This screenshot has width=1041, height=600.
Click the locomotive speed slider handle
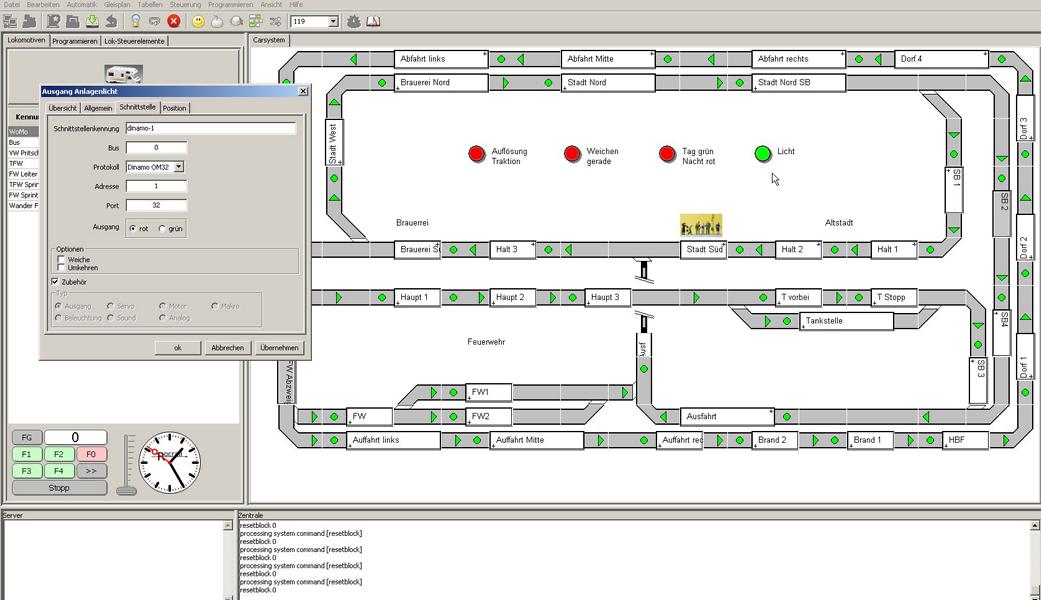[x=126, y=490]
